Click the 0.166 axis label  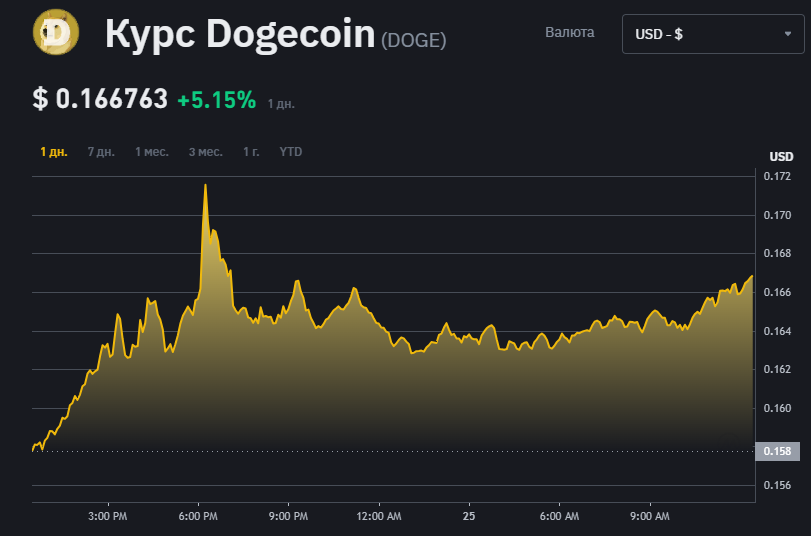777,293
